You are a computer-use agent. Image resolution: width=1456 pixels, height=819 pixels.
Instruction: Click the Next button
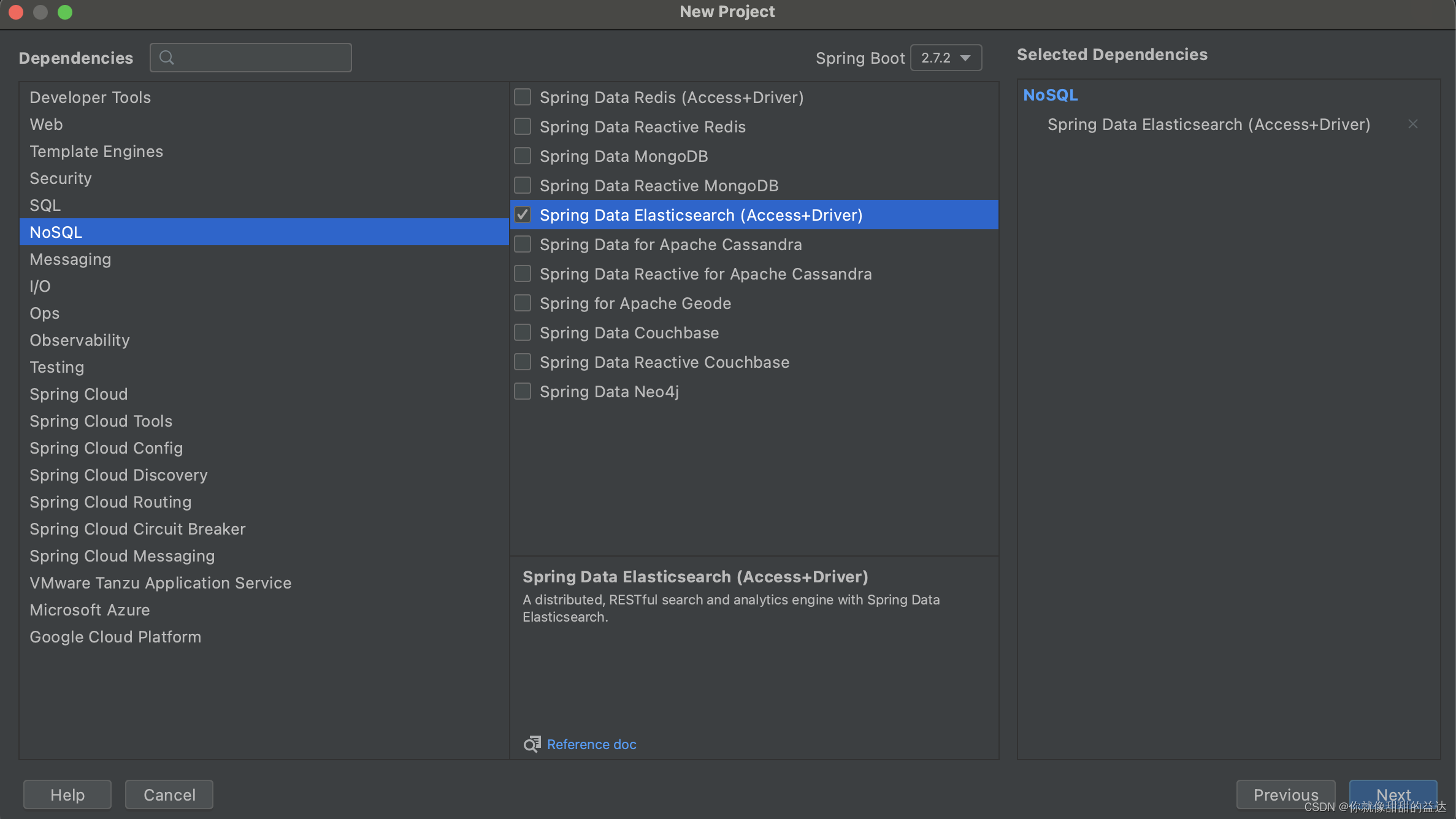(x=1393, y=794)
